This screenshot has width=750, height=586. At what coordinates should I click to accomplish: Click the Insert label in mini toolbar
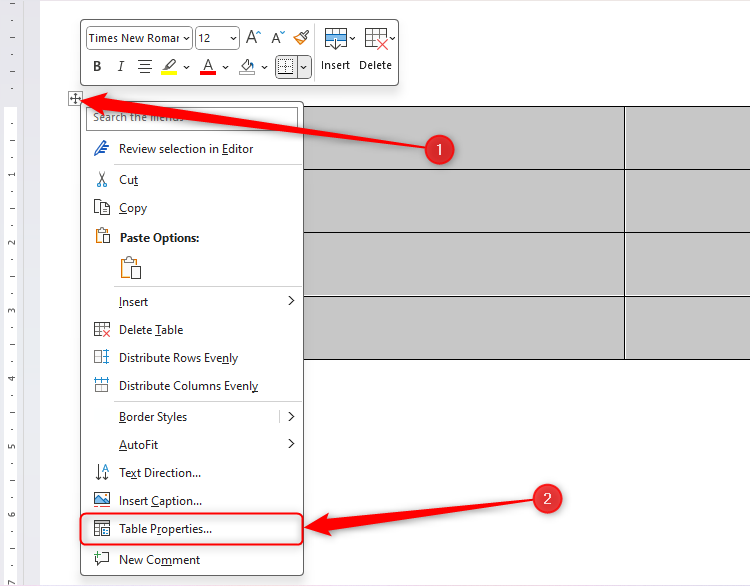coord(335,65)
